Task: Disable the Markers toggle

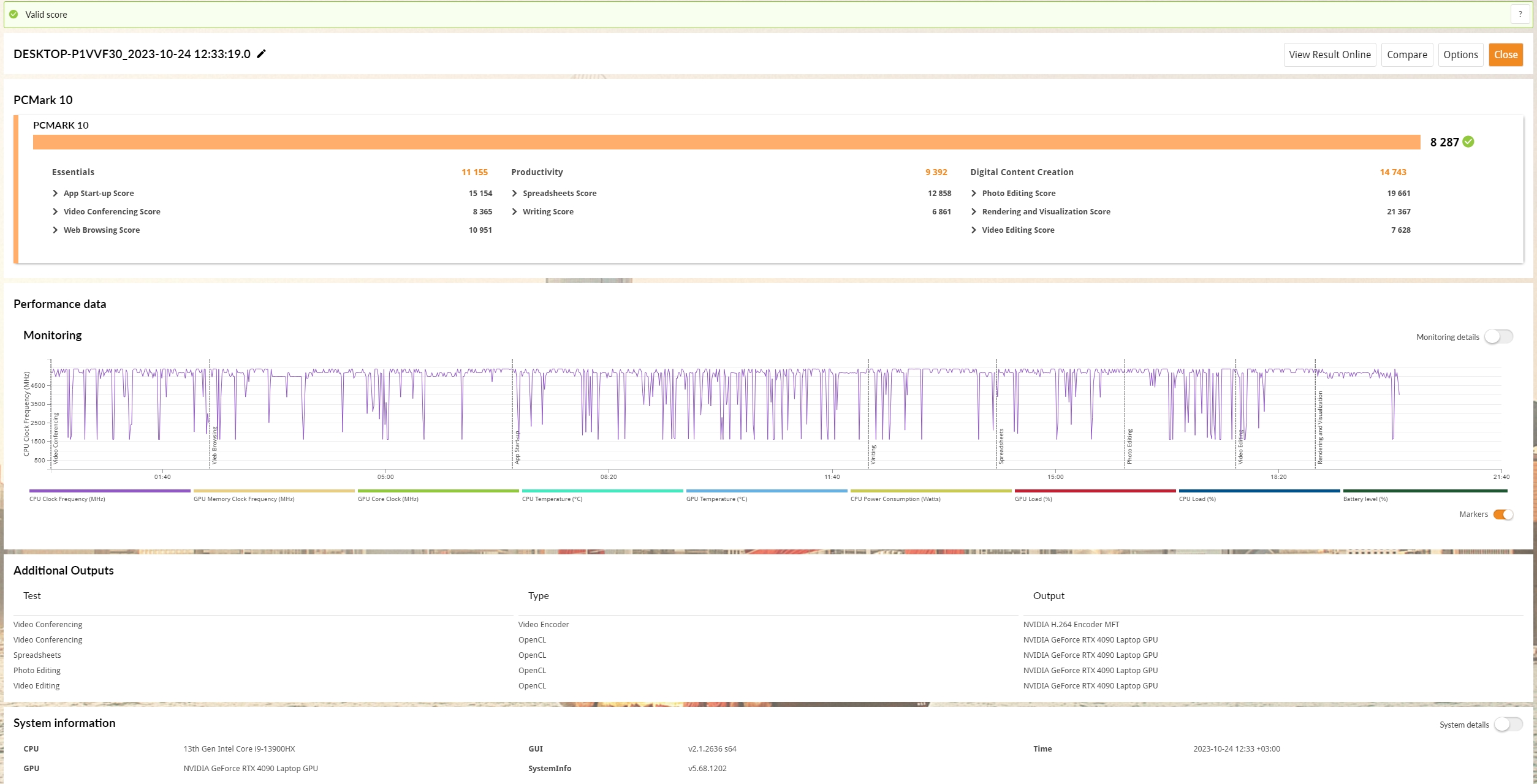Action: (x=1503, y=514)
